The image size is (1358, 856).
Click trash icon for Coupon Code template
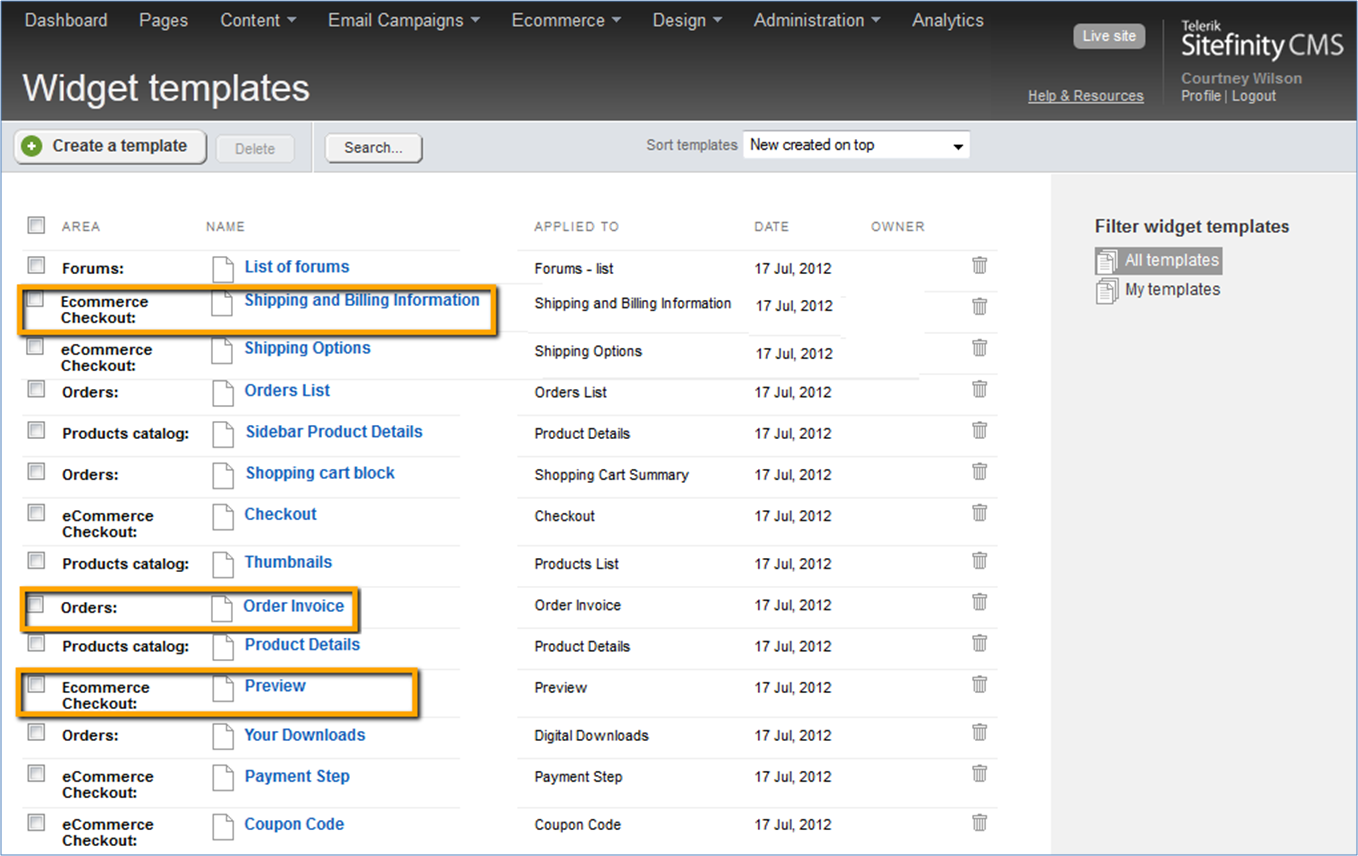[x=979, y=822]
